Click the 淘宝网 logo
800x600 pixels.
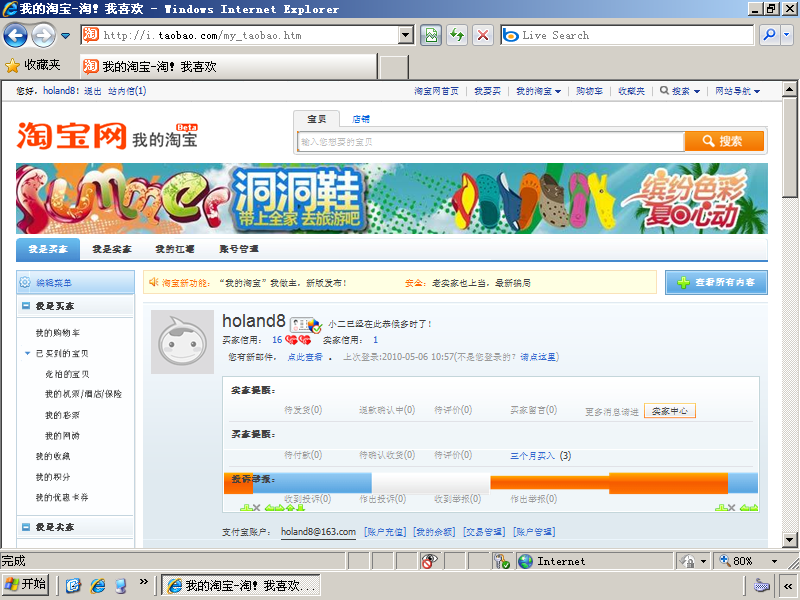[71, 136]
